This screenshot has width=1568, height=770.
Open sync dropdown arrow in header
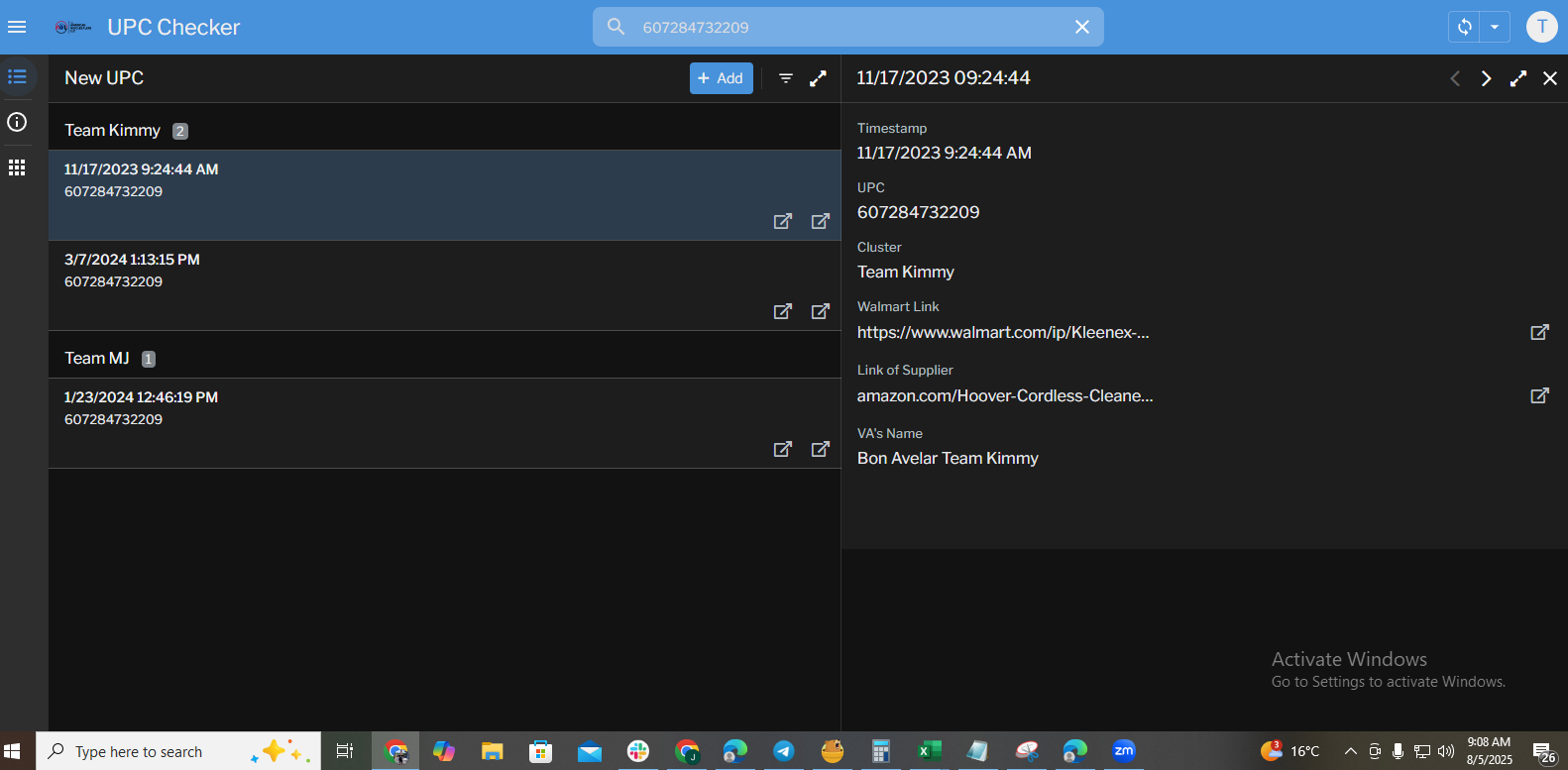pos(1495,27)
